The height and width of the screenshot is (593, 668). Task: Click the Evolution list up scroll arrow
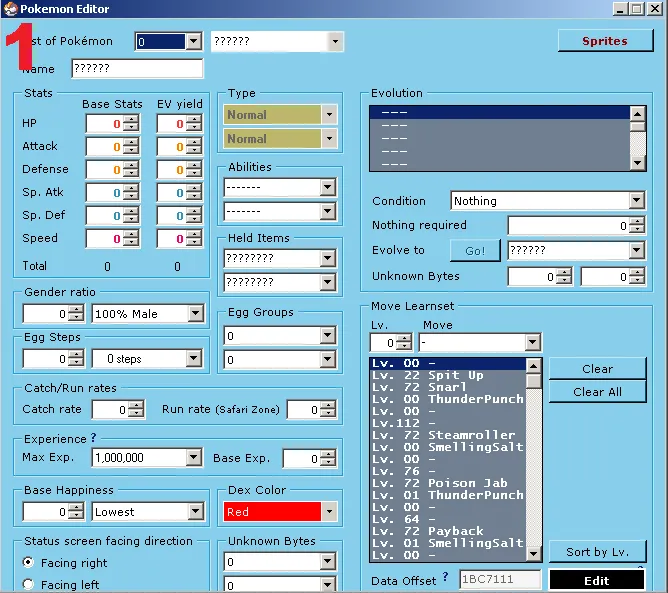(638, 114)
